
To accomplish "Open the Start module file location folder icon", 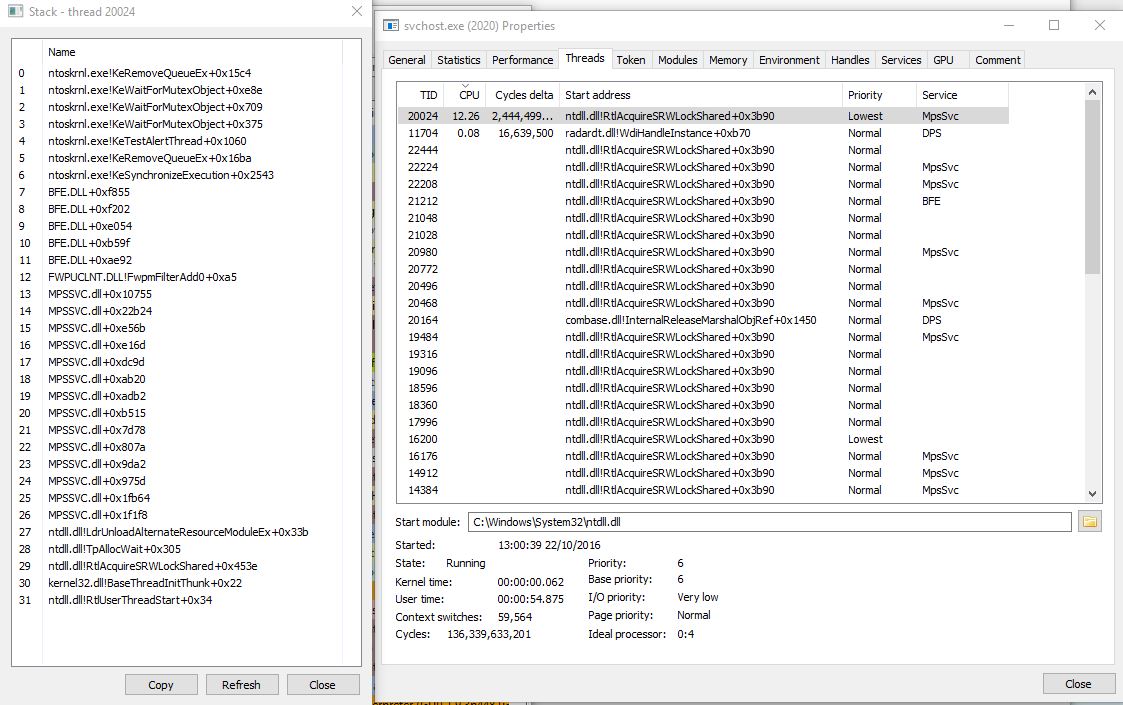I will 1090,522.
